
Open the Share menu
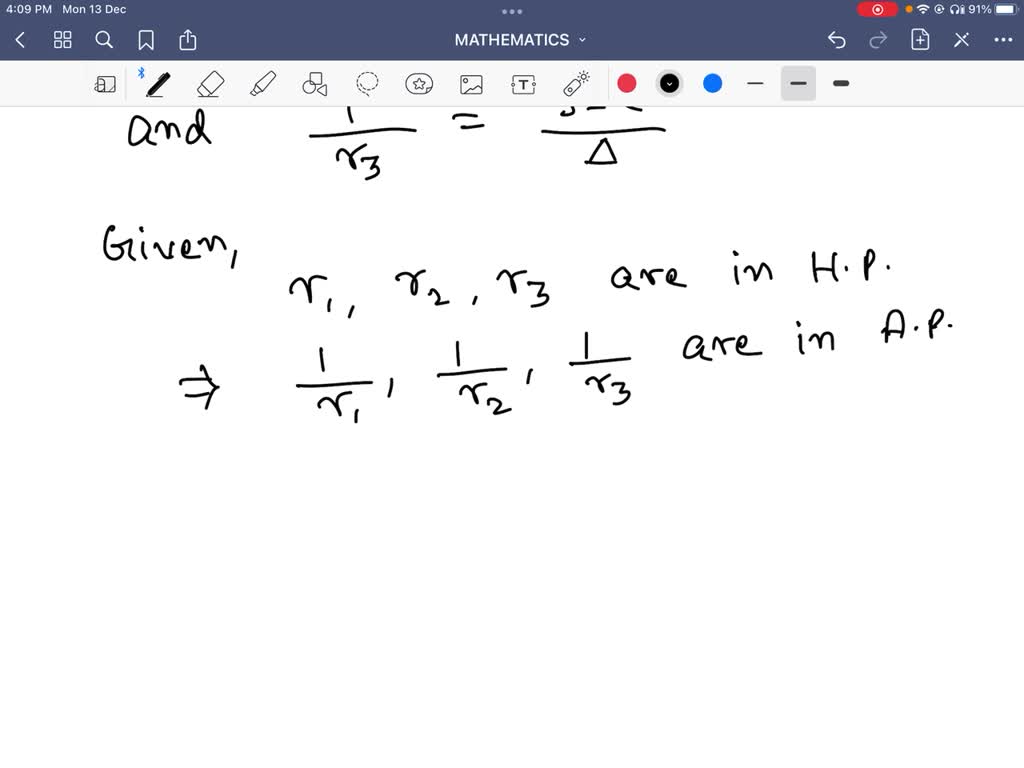(188, 40)
